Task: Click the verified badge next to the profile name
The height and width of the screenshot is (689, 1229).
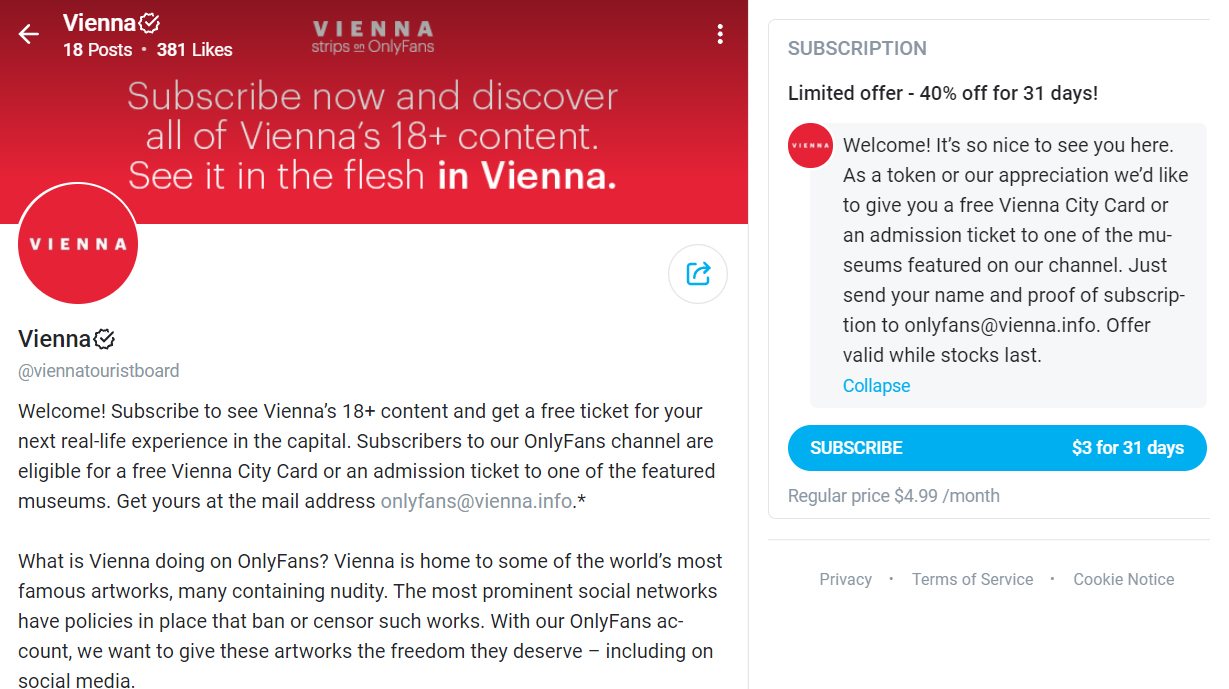Action: [x=105, y=339]
